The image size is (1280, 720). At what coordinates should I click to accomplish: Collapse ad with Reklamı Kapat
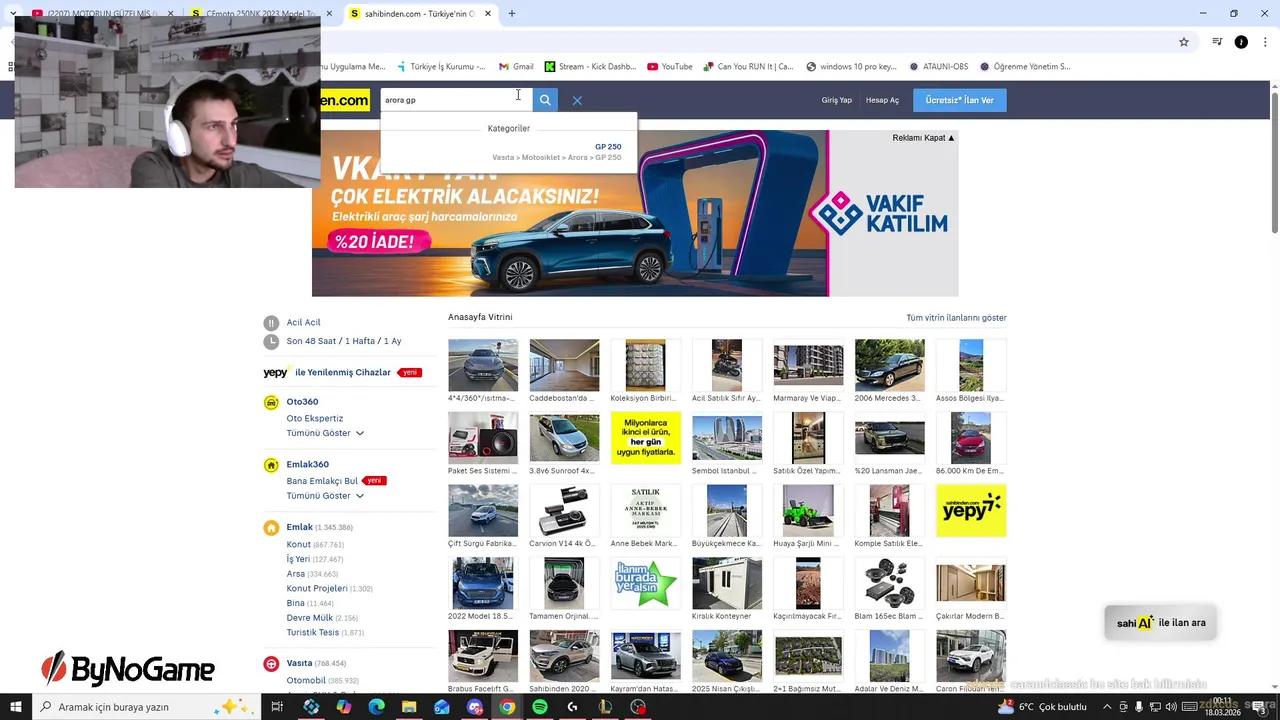[923, 138]
